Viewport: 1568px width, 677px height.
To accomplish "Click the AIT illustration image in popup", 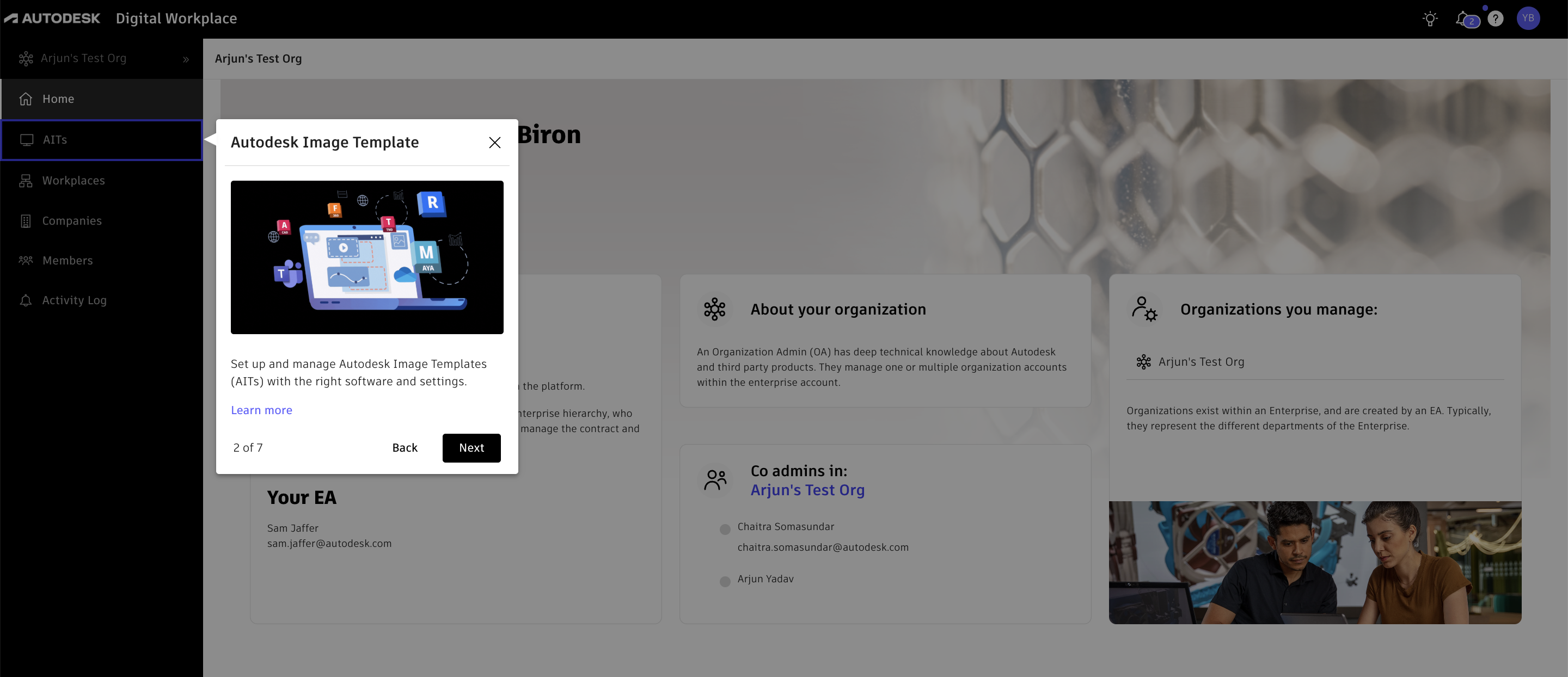I will point(366,257).
